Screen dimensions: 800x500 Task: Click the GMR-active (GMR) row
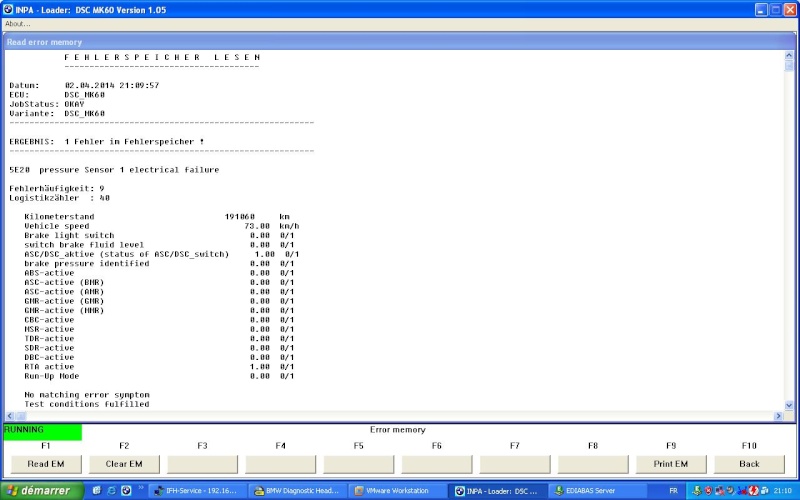(159, 301)
